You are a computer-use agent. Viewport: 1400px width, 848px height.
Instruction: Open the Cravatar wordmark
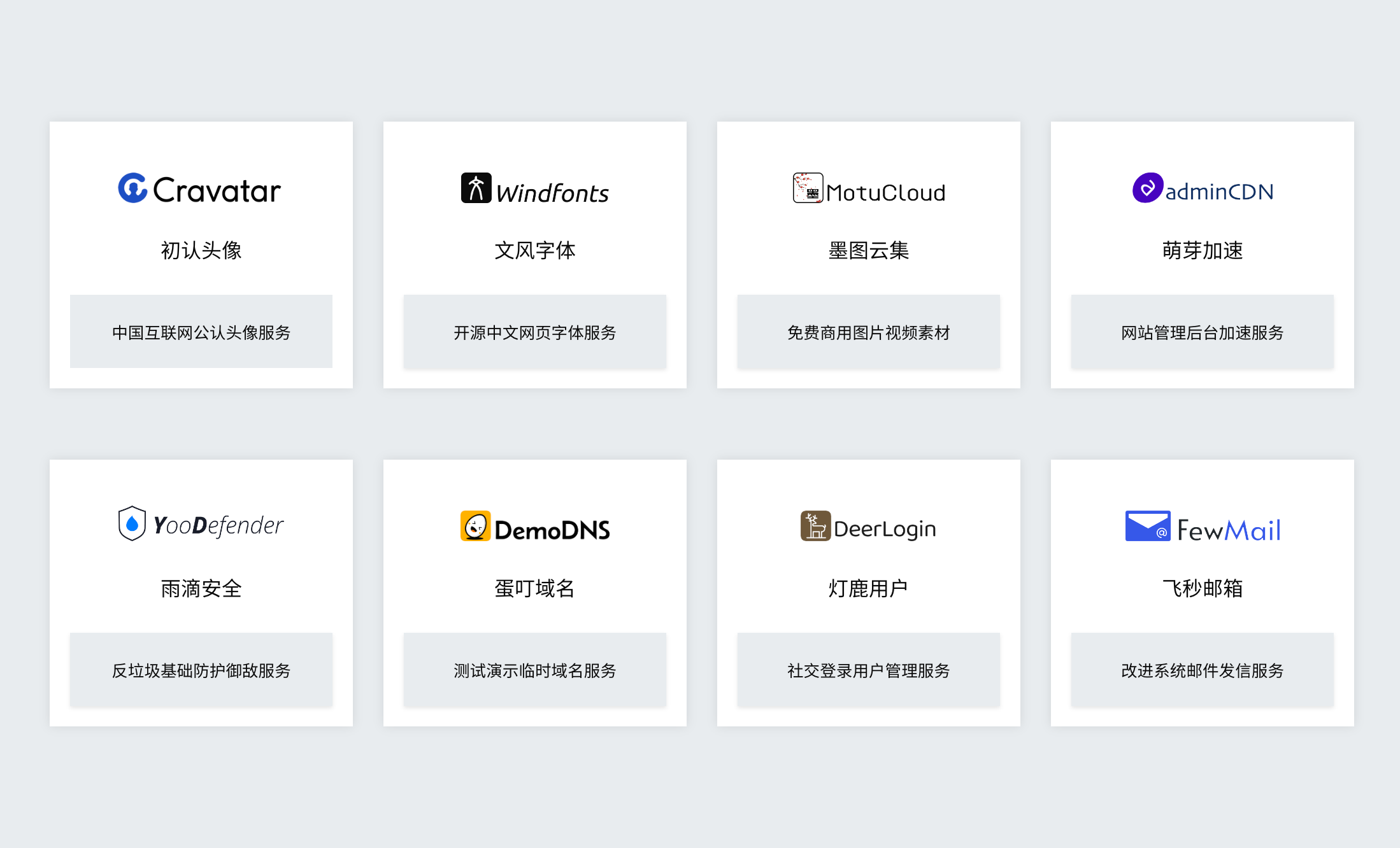217,190
